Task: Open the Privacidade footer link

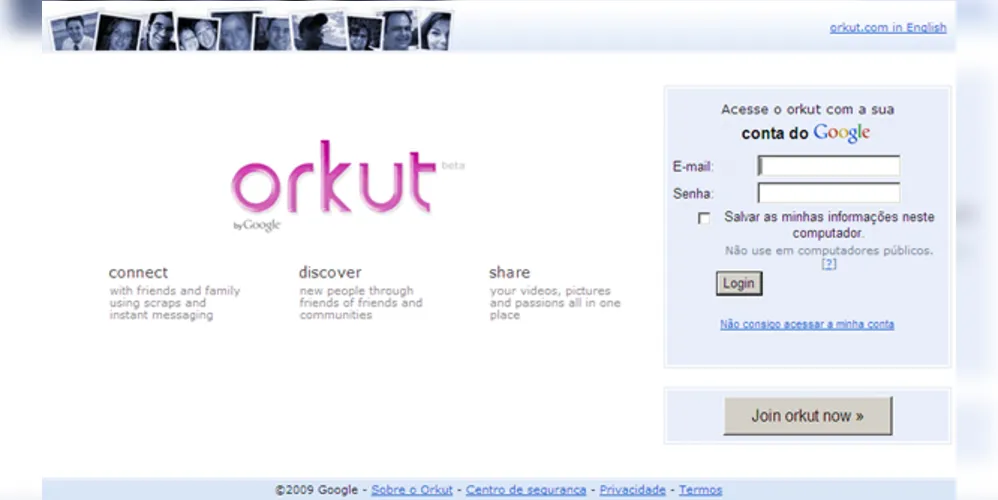Action: 633,490
